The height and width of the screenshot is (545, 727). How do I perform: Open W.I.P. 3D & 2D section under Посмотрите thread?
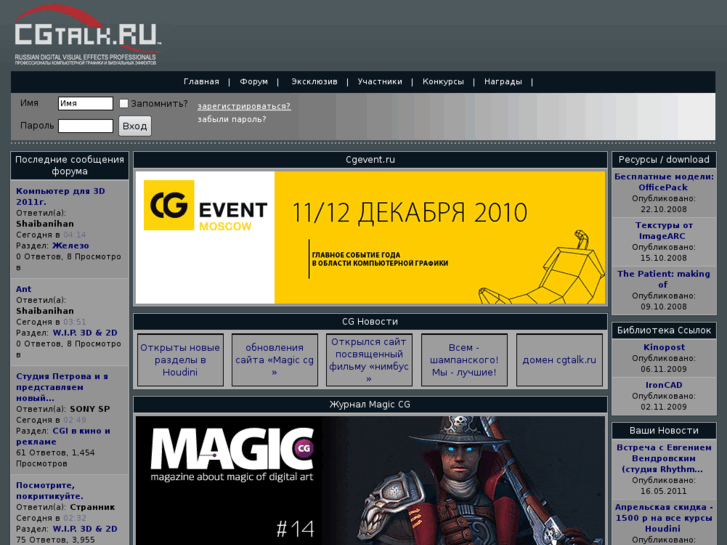point(85,529)
